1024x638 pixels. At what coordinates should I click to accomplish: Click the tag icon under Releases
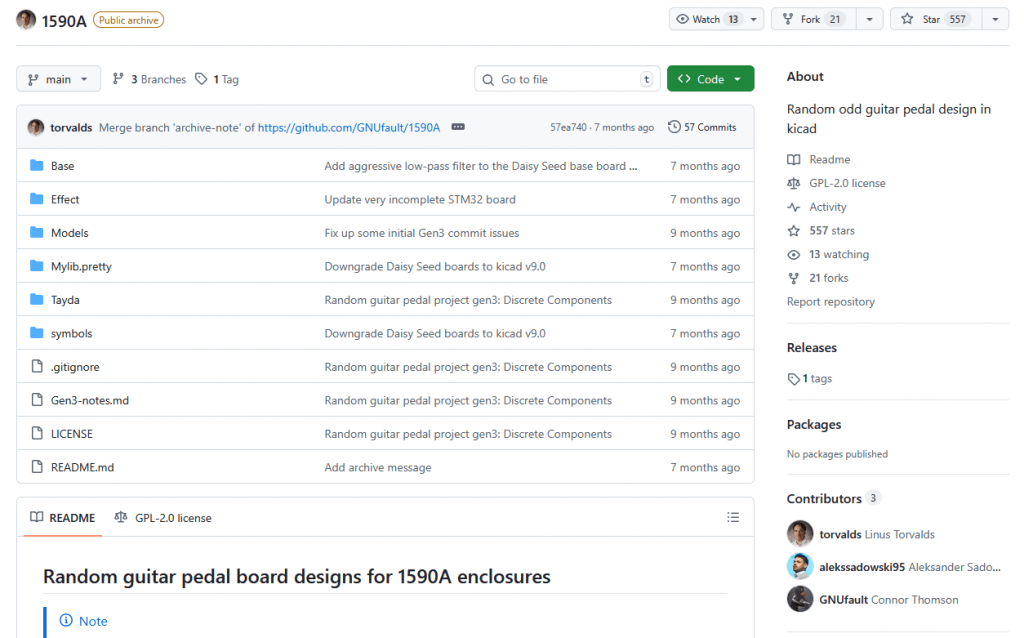[794, 379]
